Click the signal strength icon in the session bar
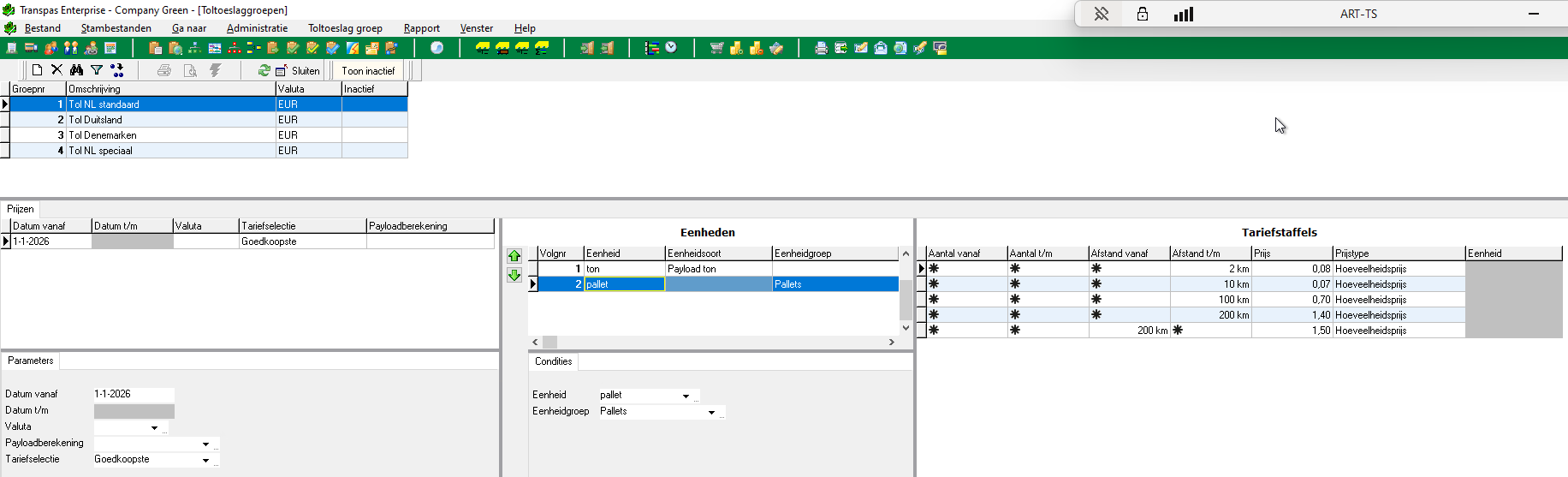This screenshot has width=1568, height=477. tap(1184, 14)
